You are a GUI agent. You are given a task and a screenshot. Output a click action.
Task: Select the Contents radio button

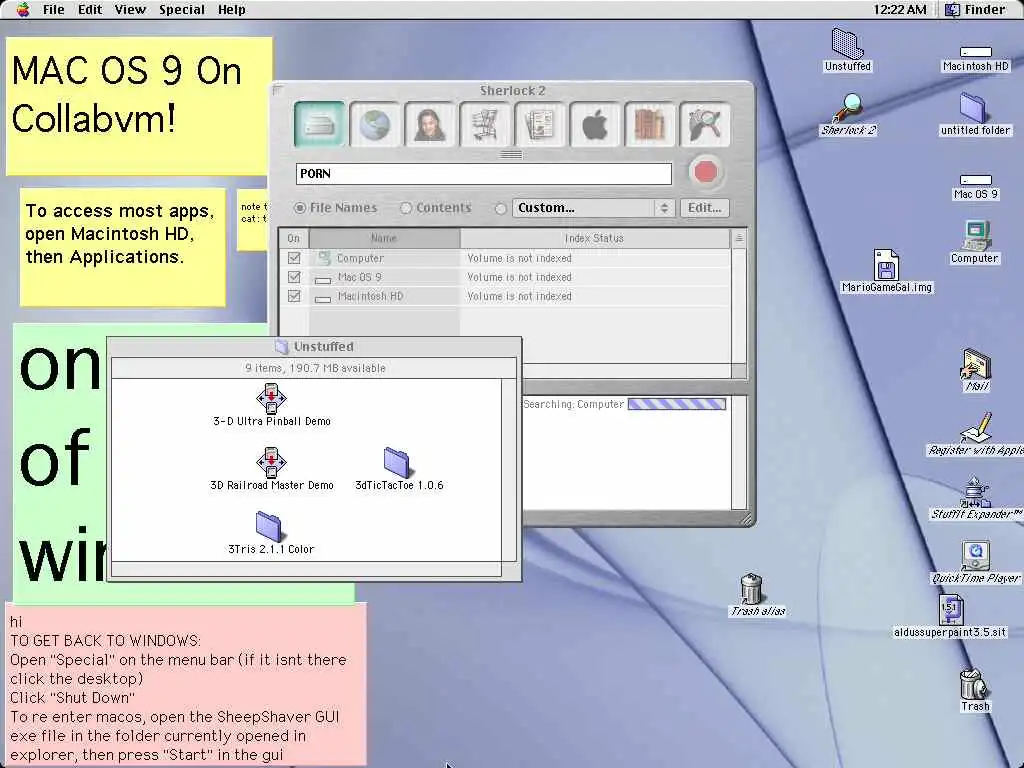tap(406, 208)
